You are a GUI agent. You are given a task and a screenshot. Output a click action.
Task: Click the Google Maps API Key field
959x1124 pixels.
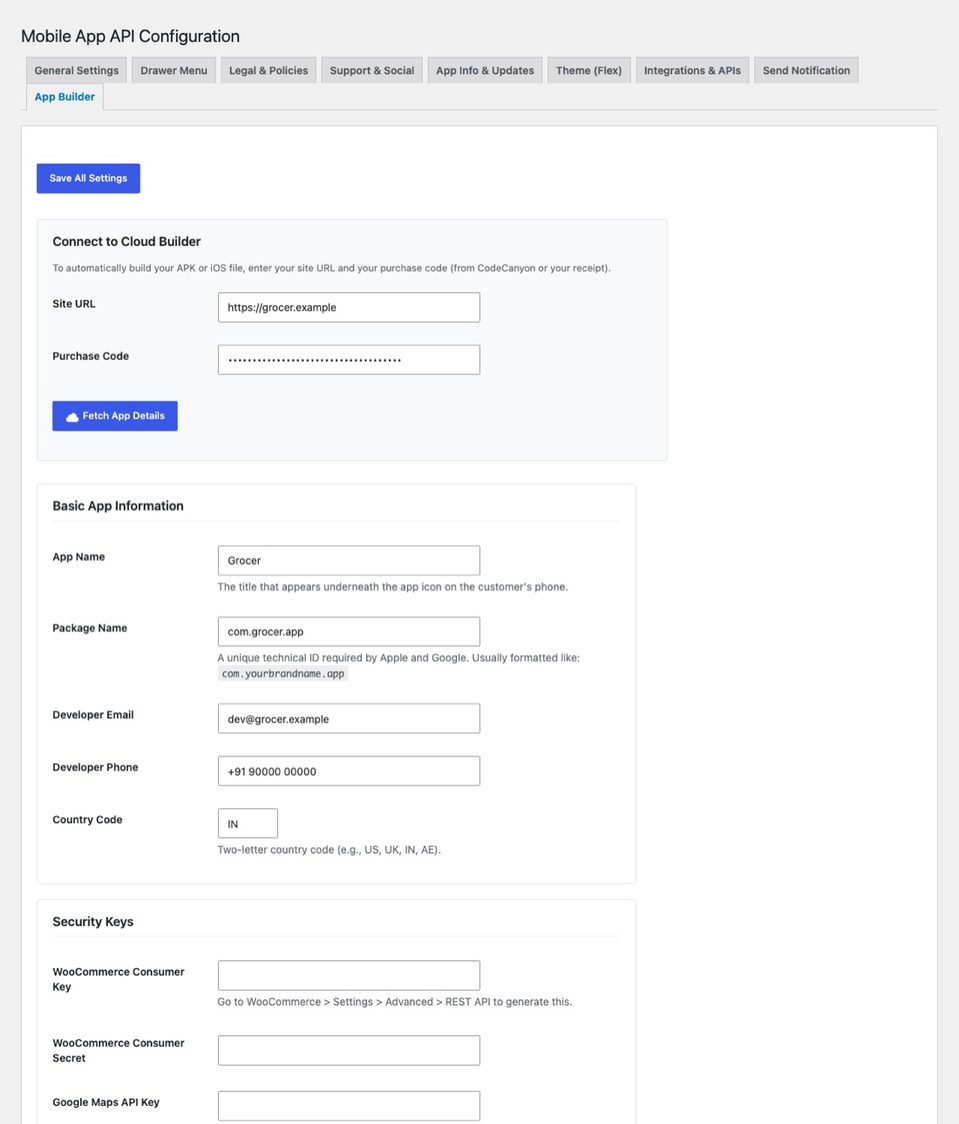[349, 1106]
